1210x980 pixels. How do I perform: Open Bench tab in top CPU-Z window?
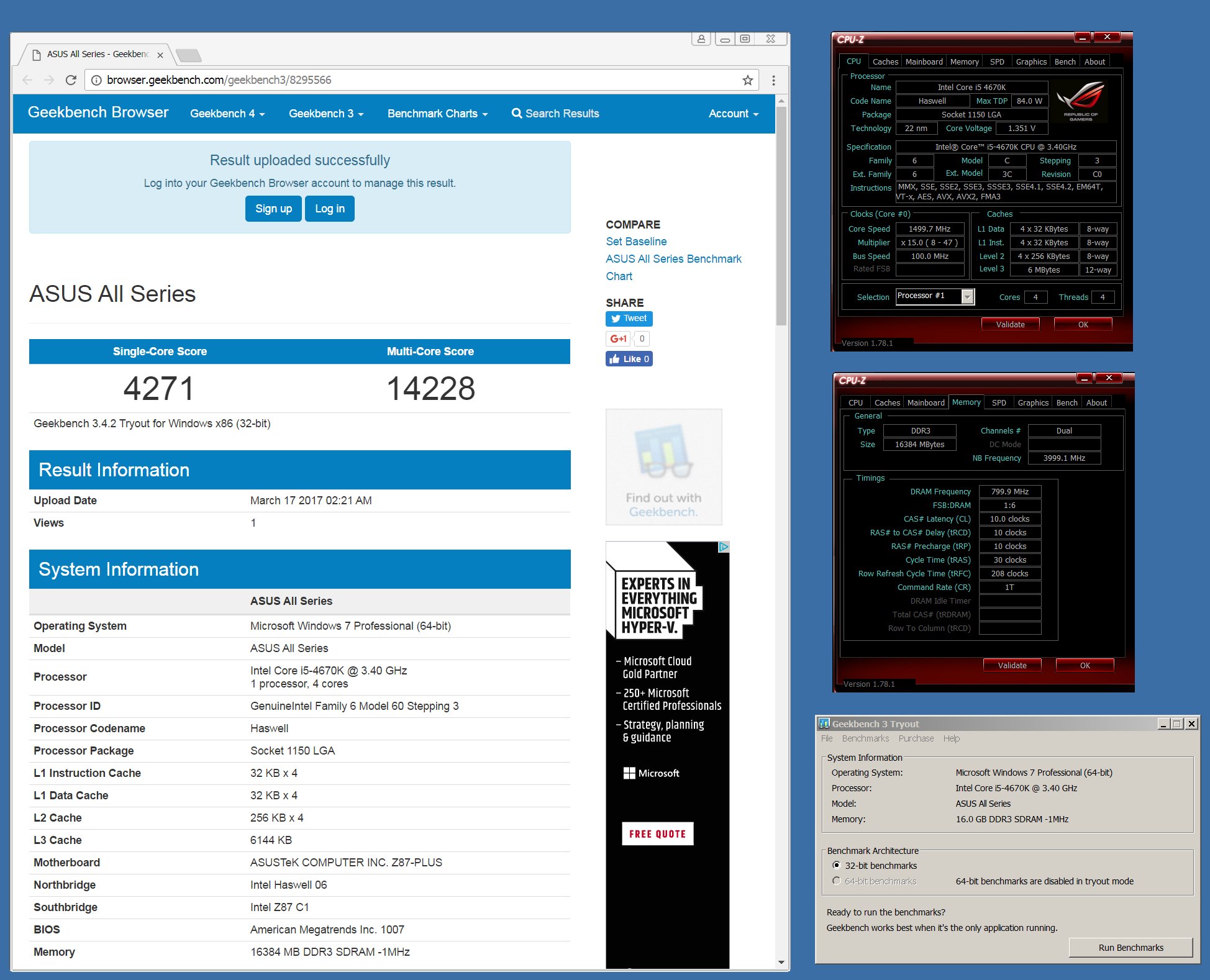pyautogui.click(x=1065, y=61)
